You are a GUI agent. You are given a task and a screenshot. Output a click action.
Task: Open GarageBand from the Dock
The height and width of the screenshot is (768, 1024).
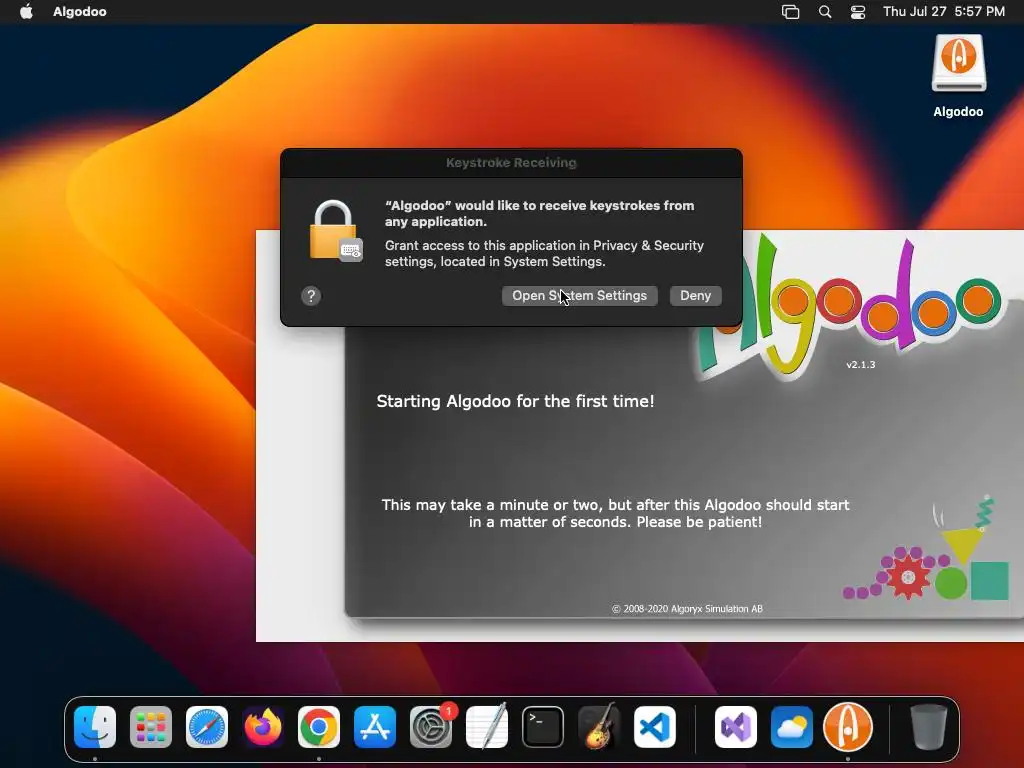click(x=599, y=727)
